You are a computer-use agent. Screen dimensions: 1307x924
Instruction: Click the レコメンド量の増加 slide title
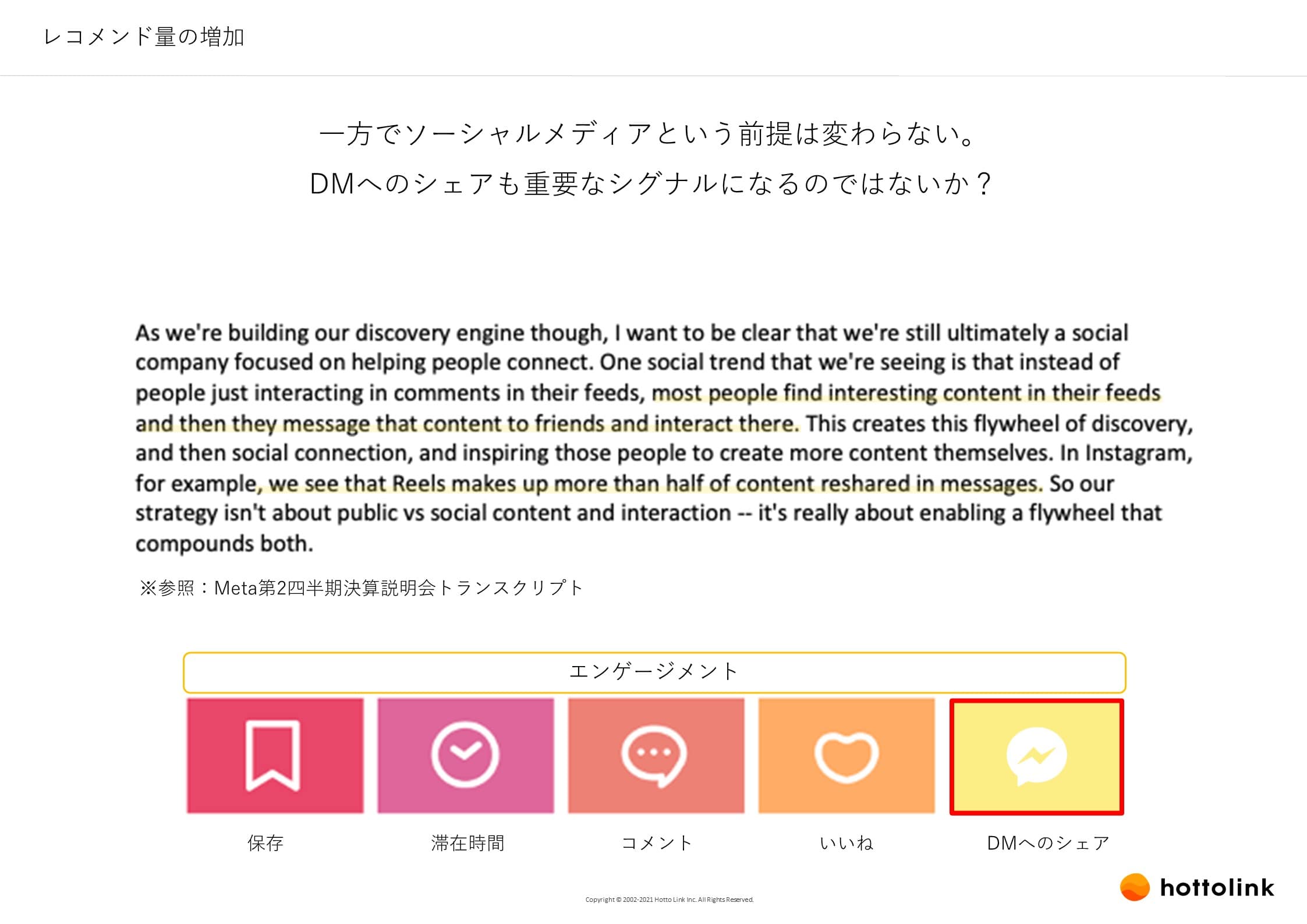pos(144,37)
